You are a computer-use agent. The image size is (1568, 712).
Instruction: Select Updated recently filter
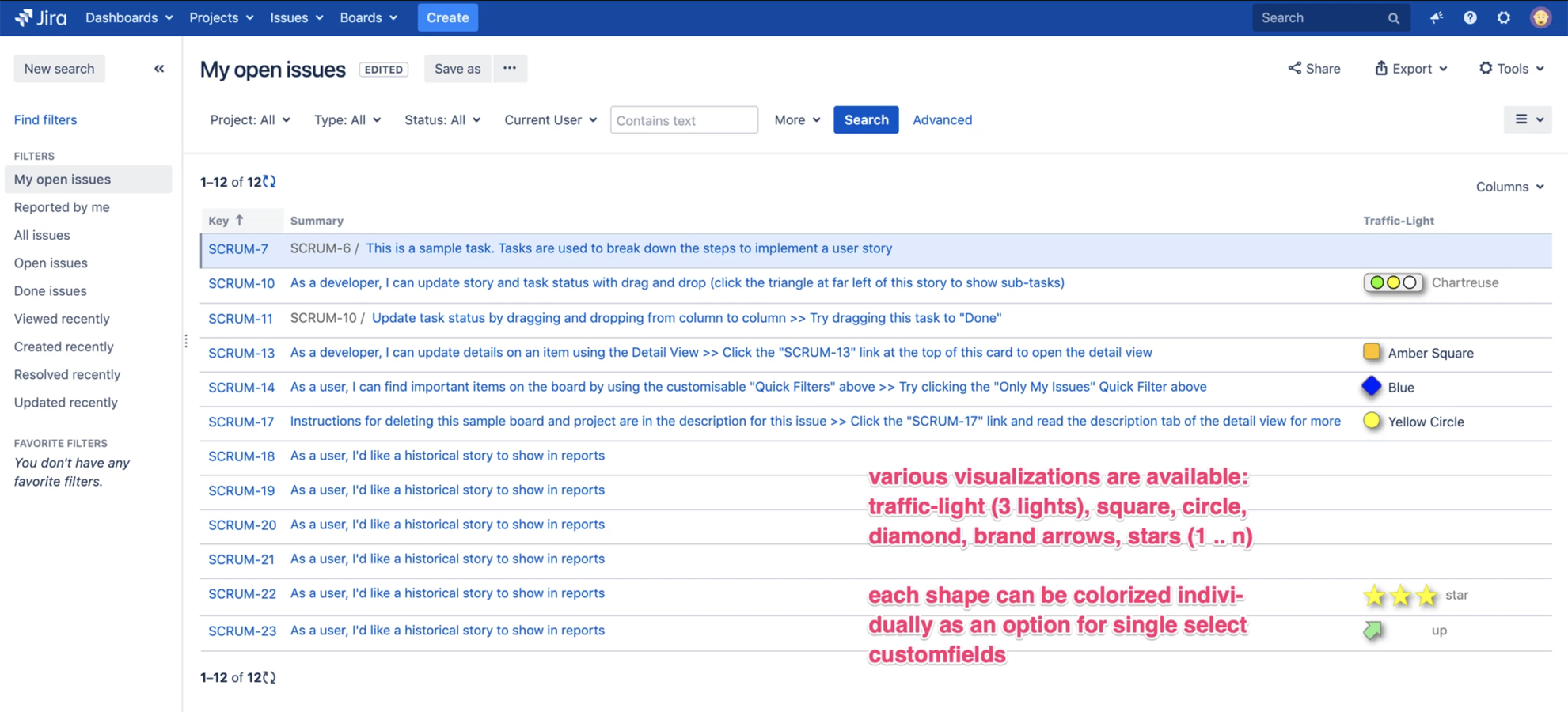[x=66, y=402]
